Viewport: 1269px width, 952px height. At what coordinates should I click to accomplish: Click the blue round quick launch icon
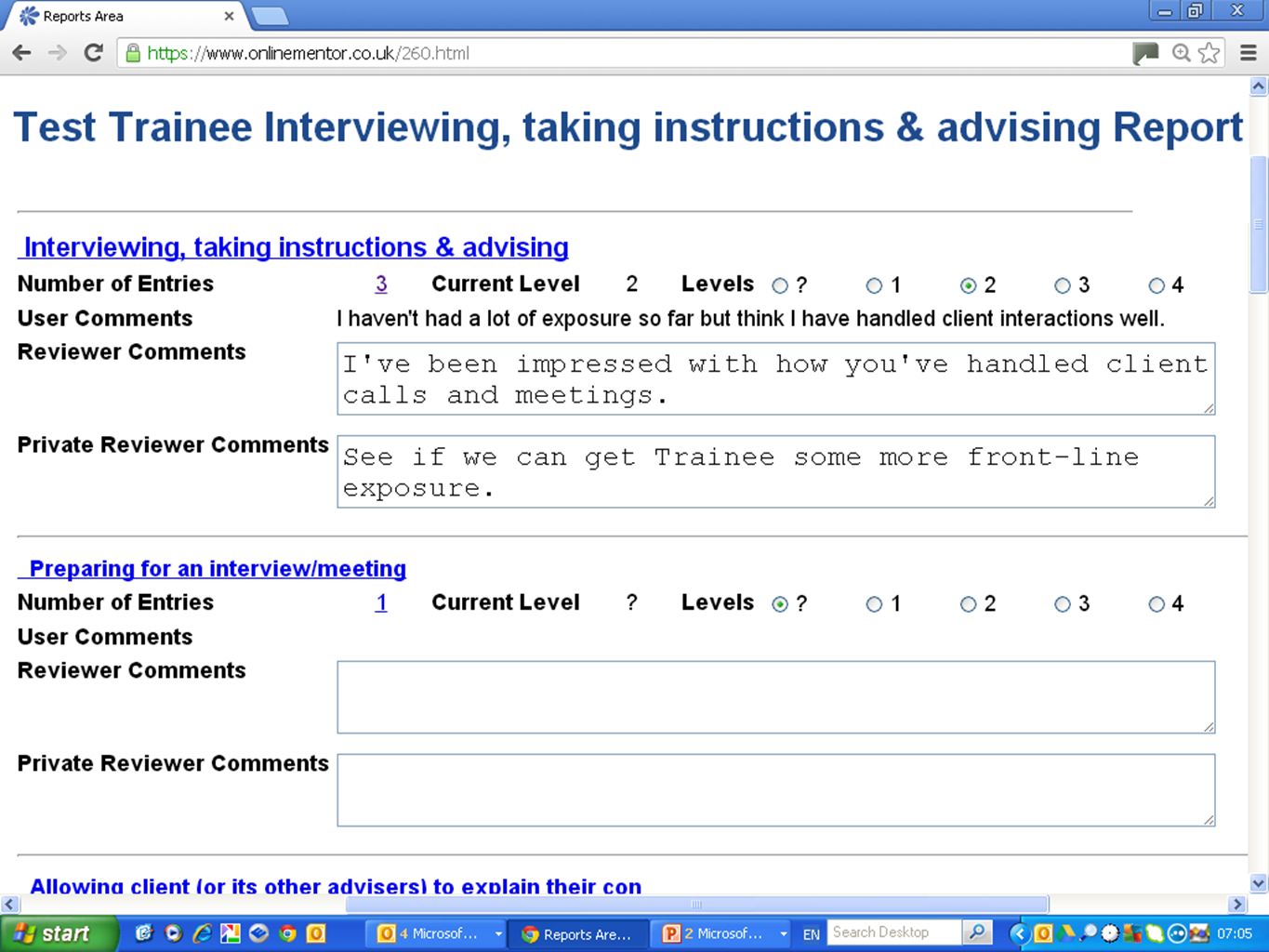[x=259, y=933]
